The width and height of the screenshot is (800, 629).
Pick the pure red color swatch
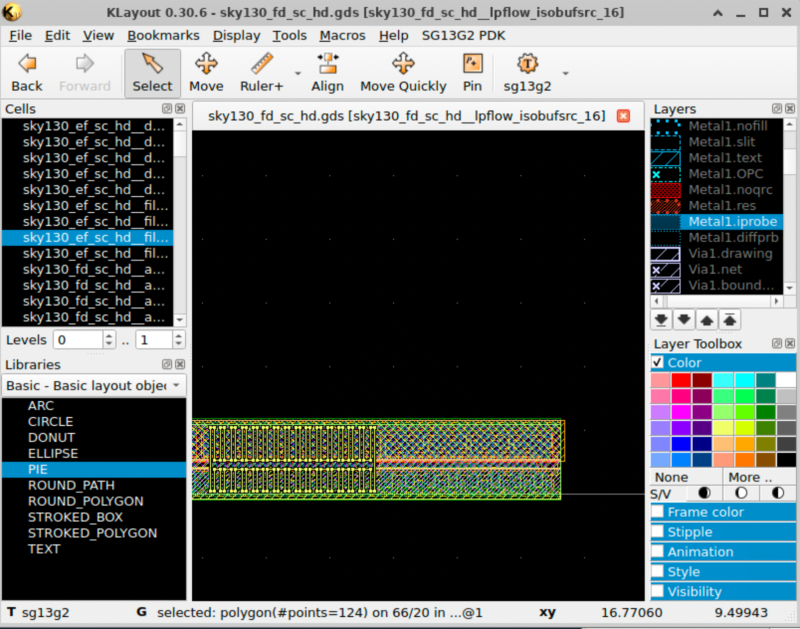(x=681, y=380)
